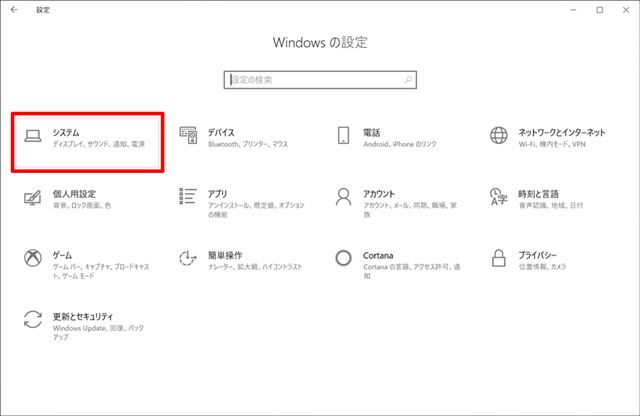Click the 更新とセキュリティ refresh arrows icon
This screenshot has height=416, width=640.
[33, 319]
